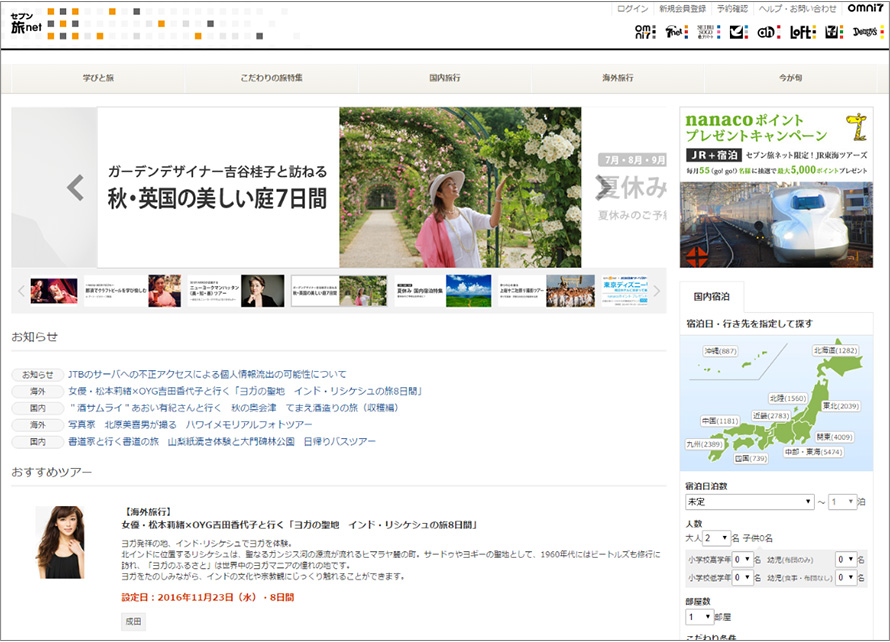This screenshot has width=890, height=642.
Task: Select the 夏休み 国内宿泊特集 thumbnail
Action: (x=443, y=291)
